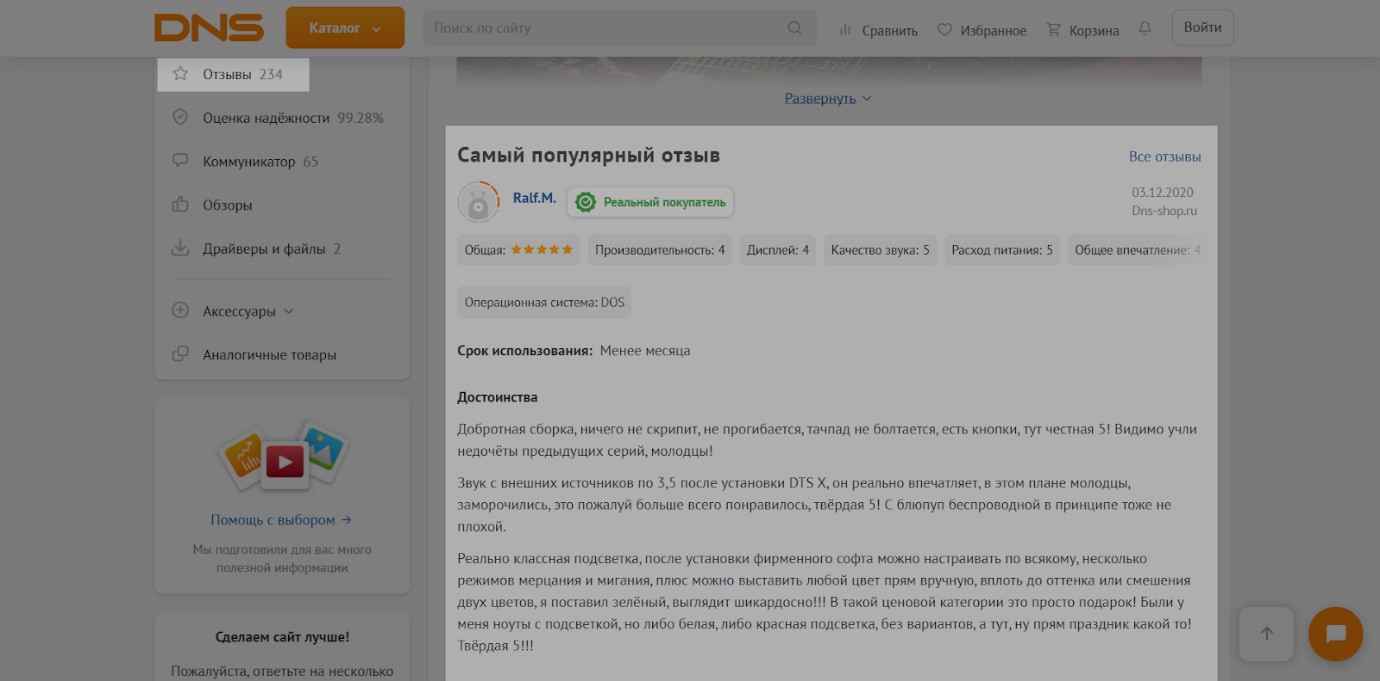Select Отзывы 234 in sidebar
This screenshot has width=1380, height=681.
(233, 74)
